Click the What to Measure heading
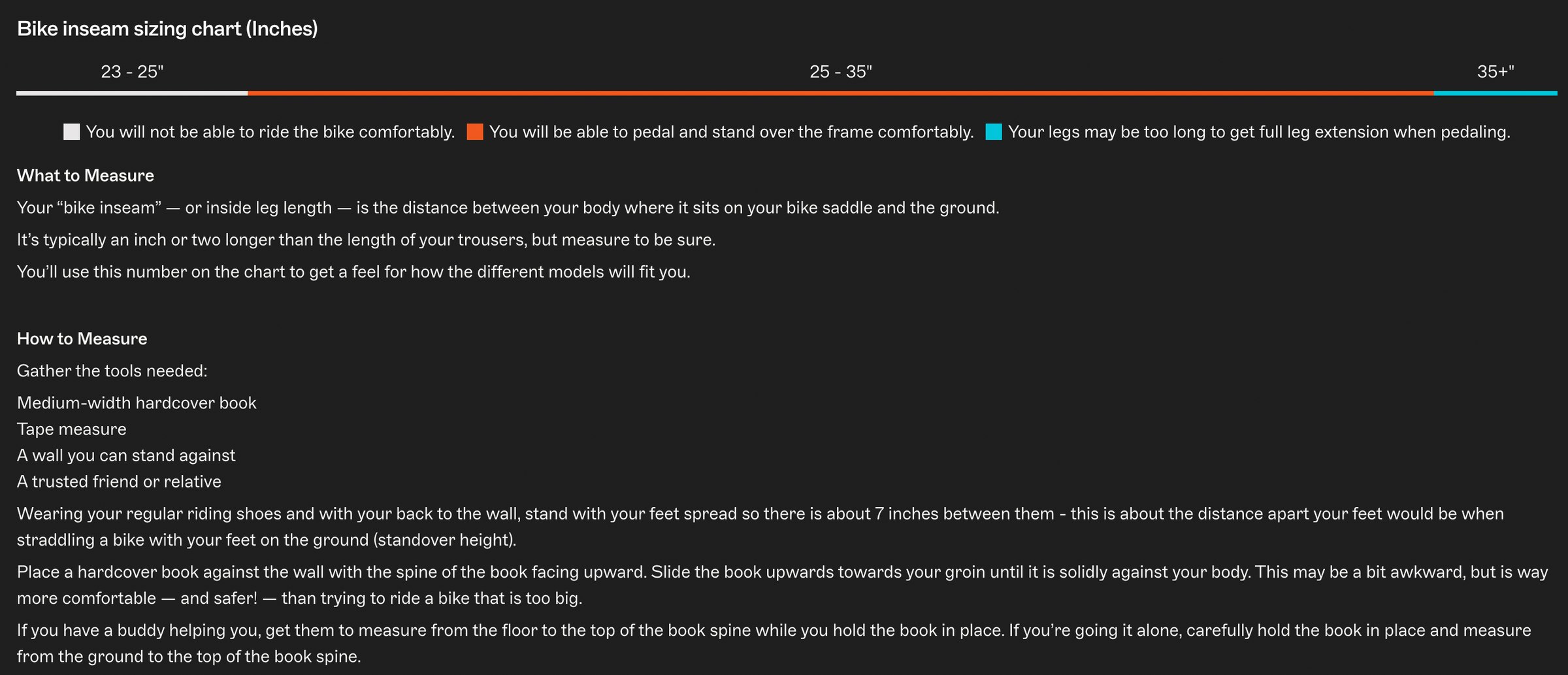 86,176
